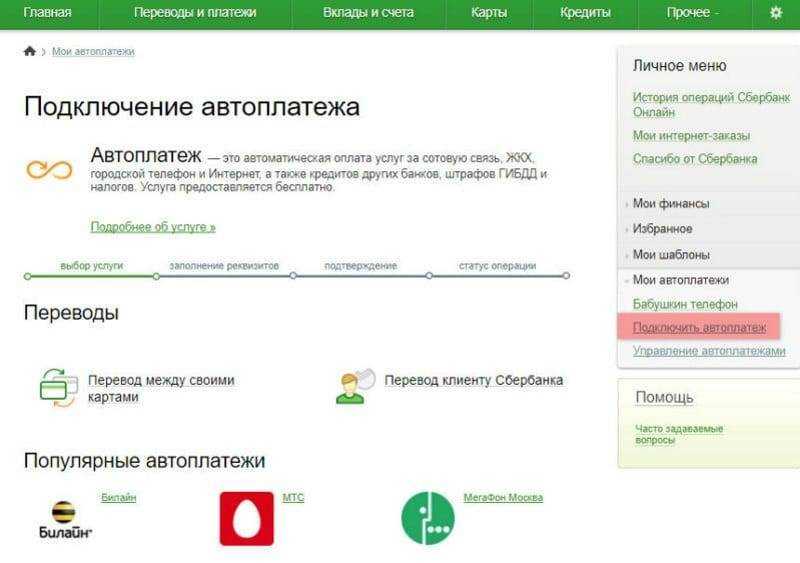The image size is (800, 563).
Task: Collapse Мои автоплатежи section
Action: pos(681,280)
